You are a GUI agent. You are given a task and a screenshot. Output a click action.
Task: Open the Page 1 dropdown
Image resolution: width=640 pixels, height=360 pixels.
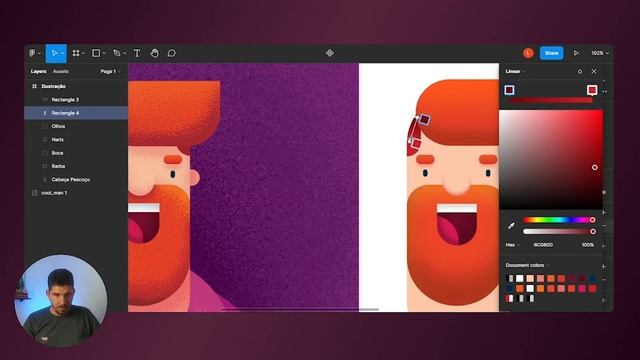tap(111, 71)
